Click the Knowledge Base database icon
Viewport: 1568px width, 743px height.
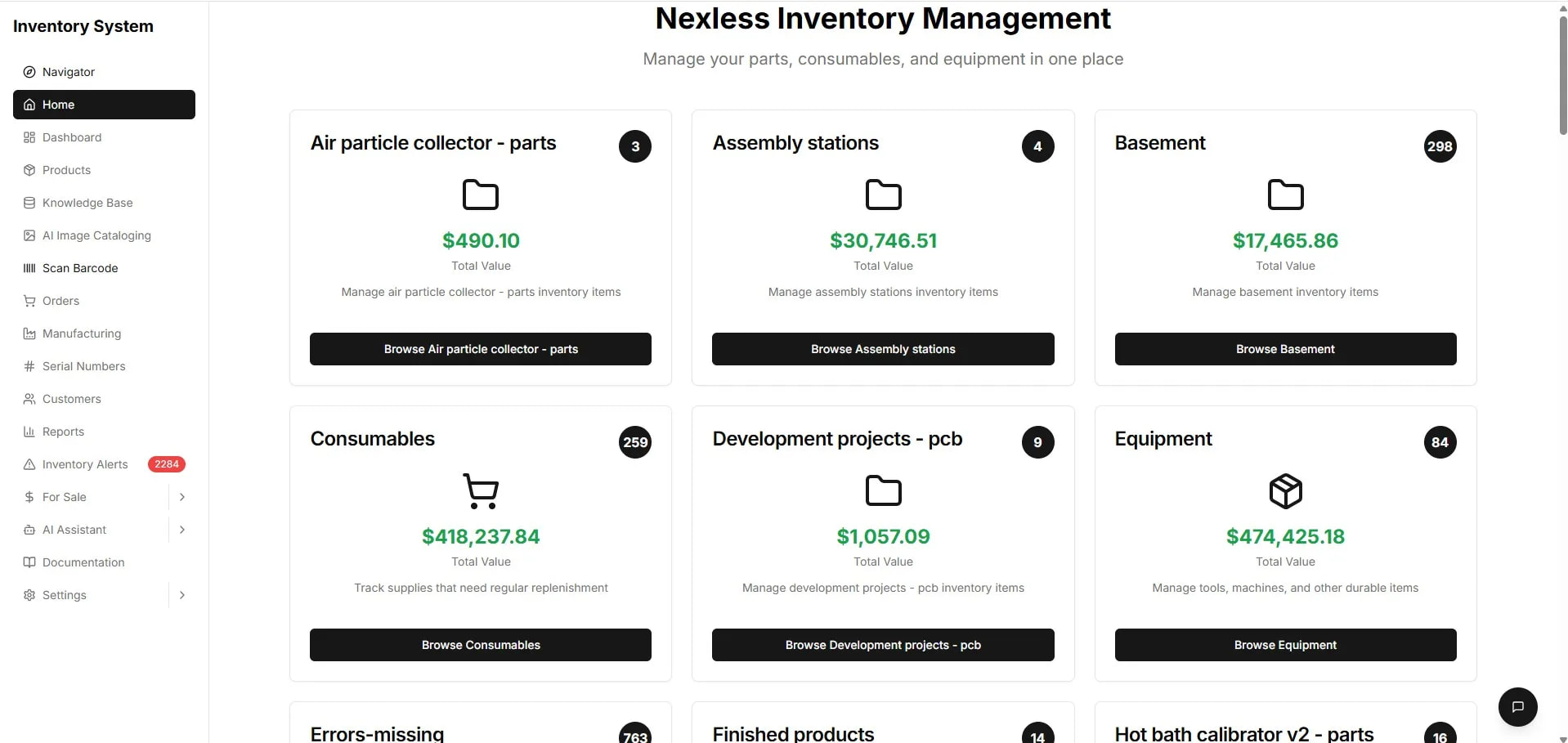pos(29,203)
